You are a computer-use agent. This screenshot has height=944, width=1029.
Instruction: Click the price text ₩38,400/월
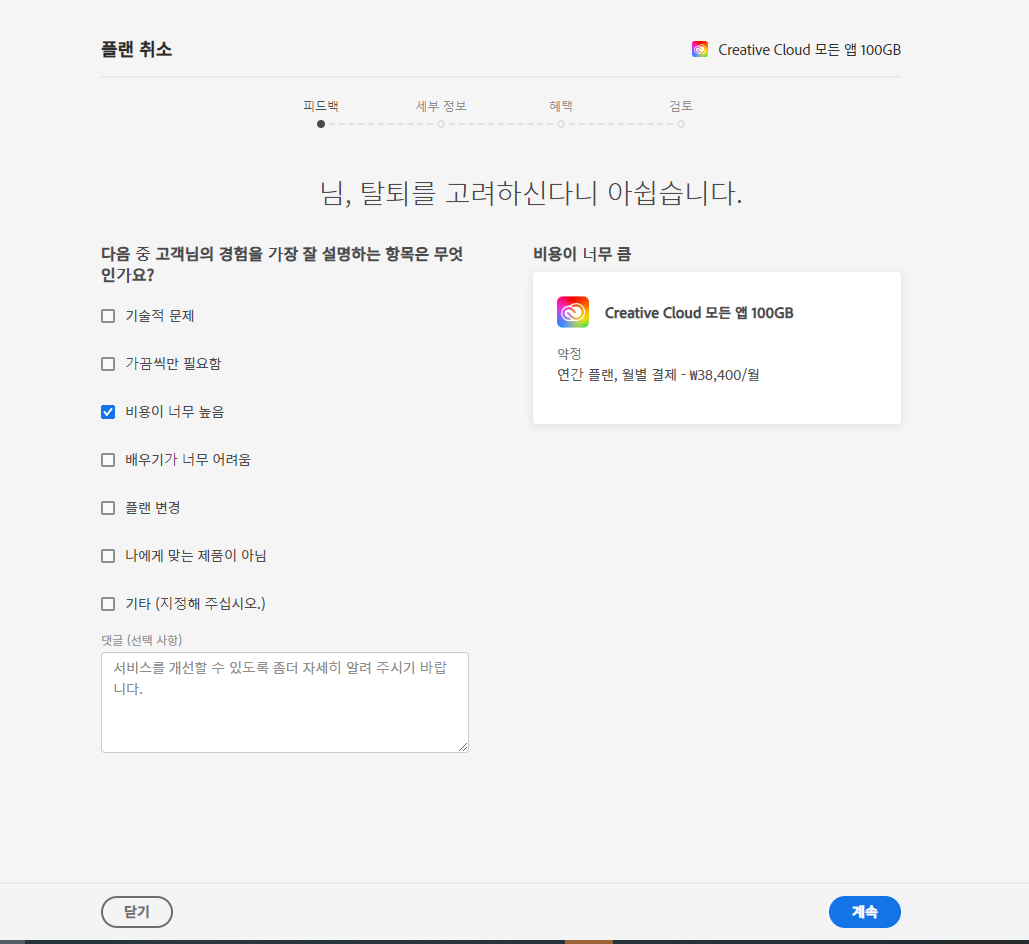tap(724, 375)
